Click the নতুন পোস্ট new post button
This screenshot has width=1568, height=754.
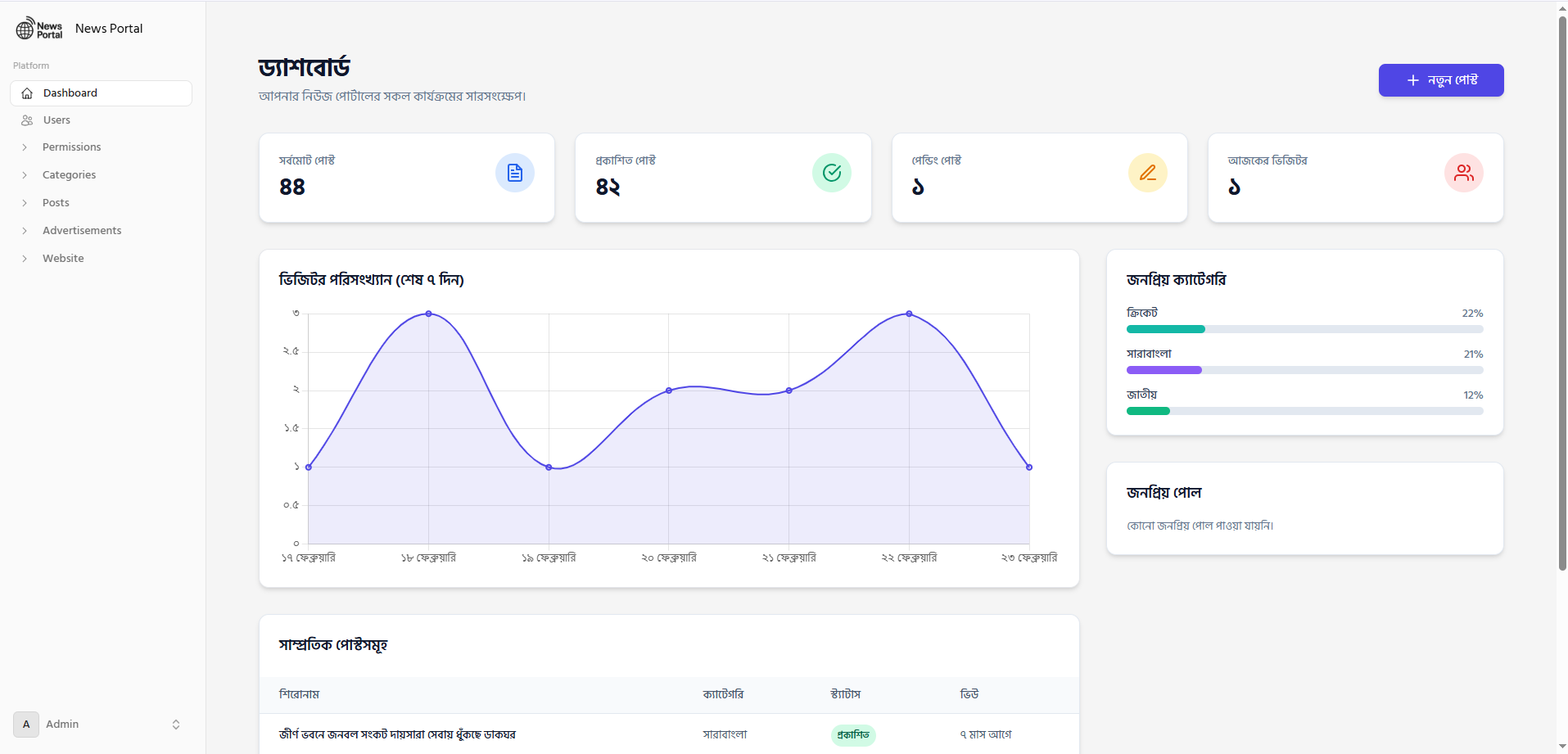click(1441, 80)
